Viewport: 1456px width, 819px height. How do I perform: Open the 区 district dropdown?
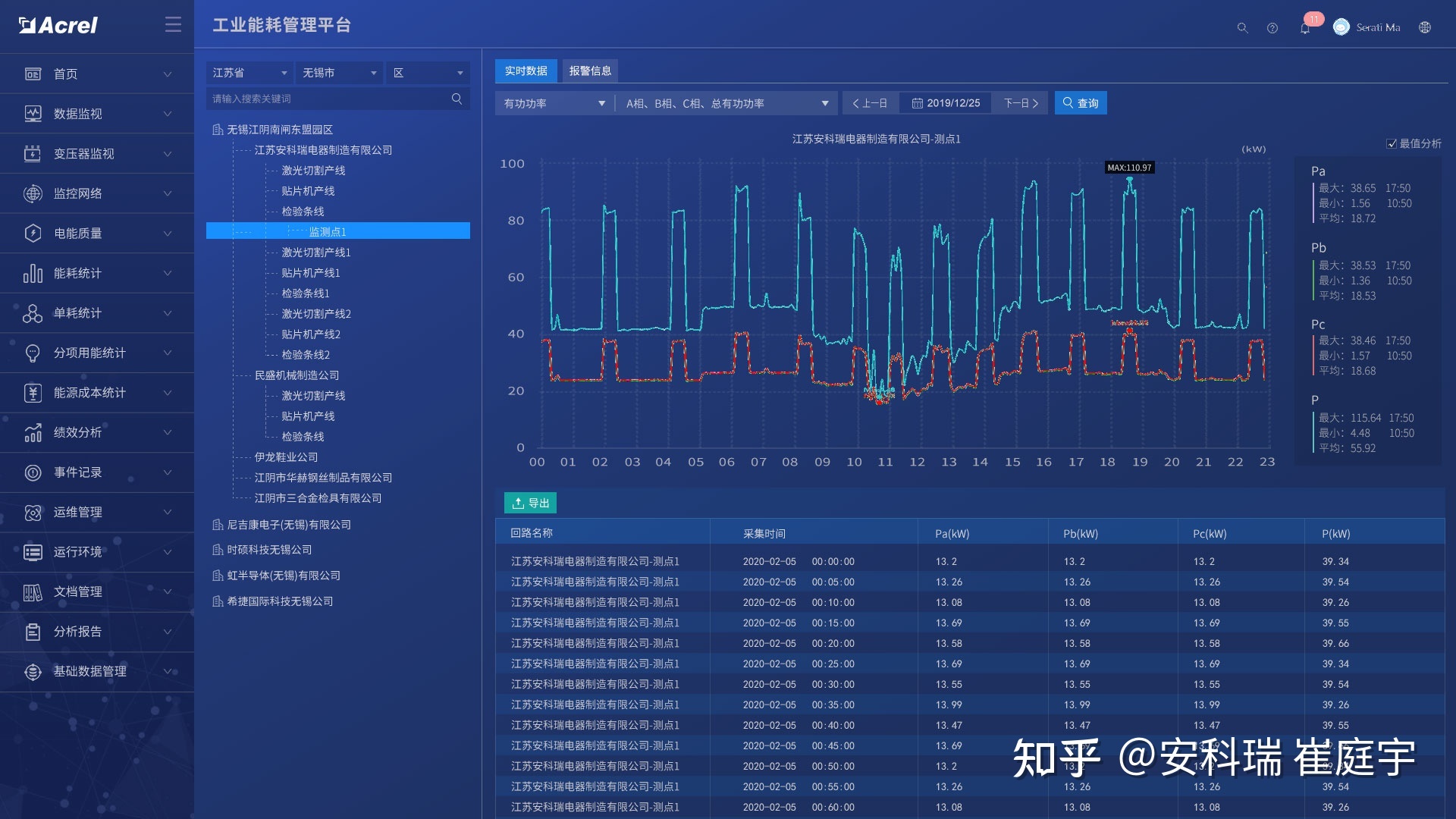[428, 73]
